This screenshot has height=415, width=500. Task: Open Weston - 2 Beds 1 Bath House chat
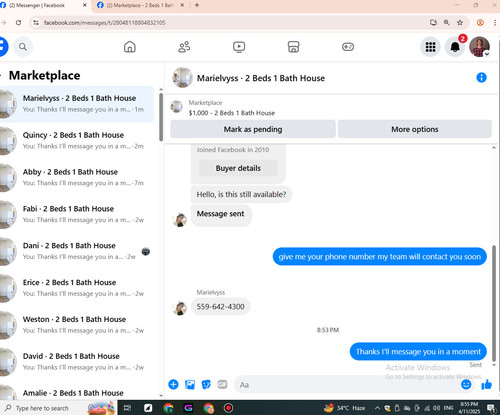click(x=77, y=324)
